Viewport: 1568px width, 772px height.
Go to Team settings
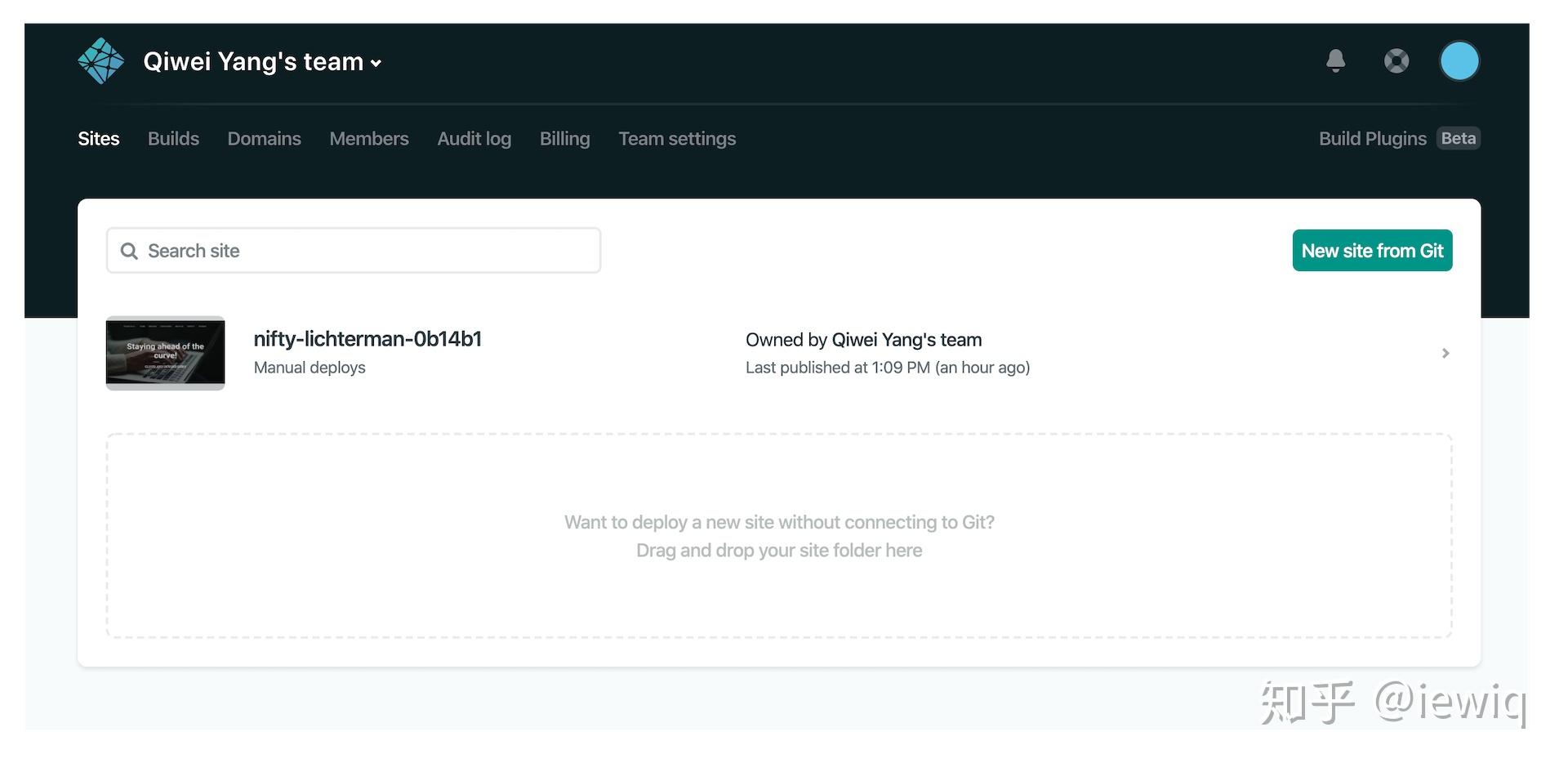coord(677,138)
